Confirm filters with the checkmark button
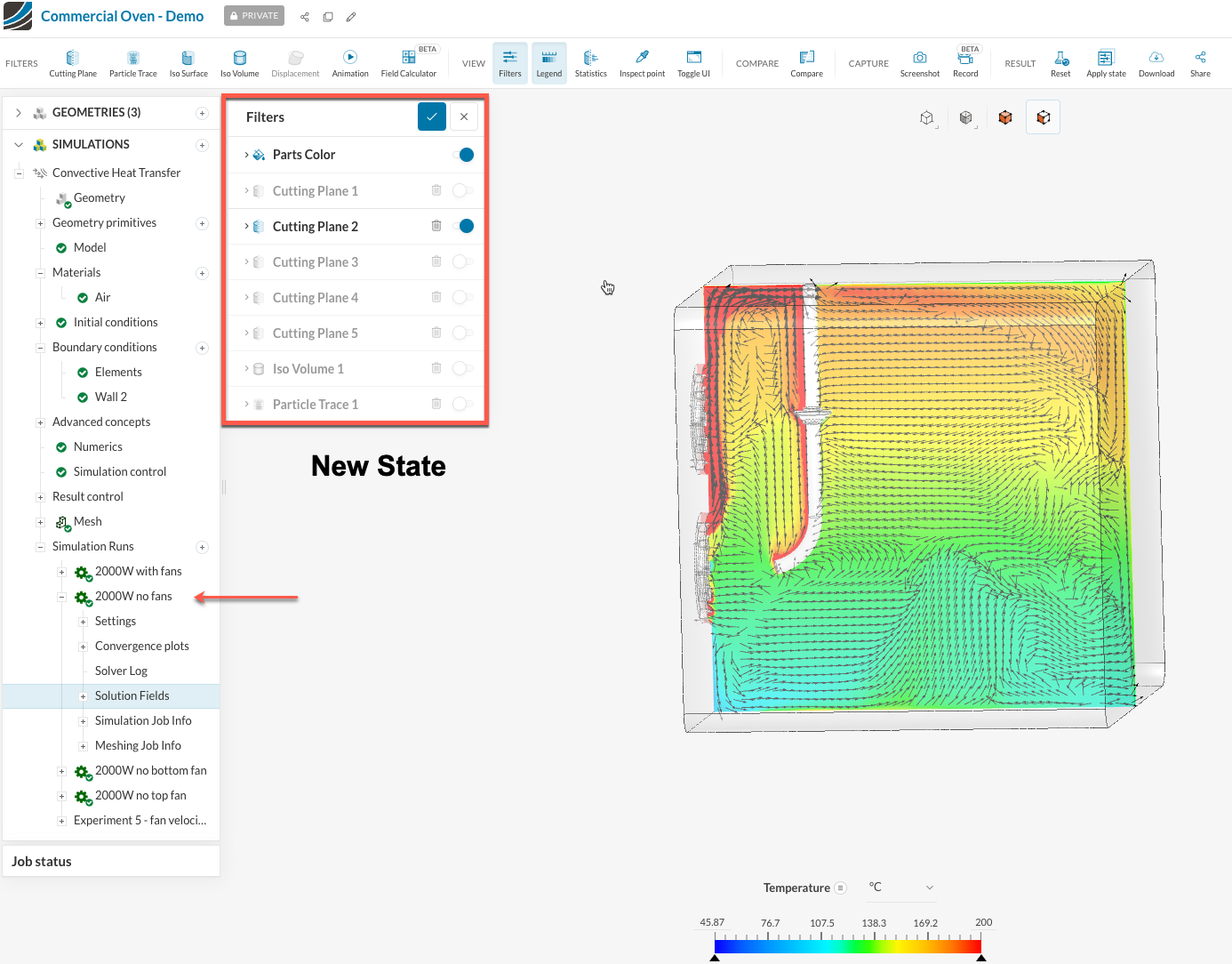The height and width of the screenshot is (964, 1232). 432,116
